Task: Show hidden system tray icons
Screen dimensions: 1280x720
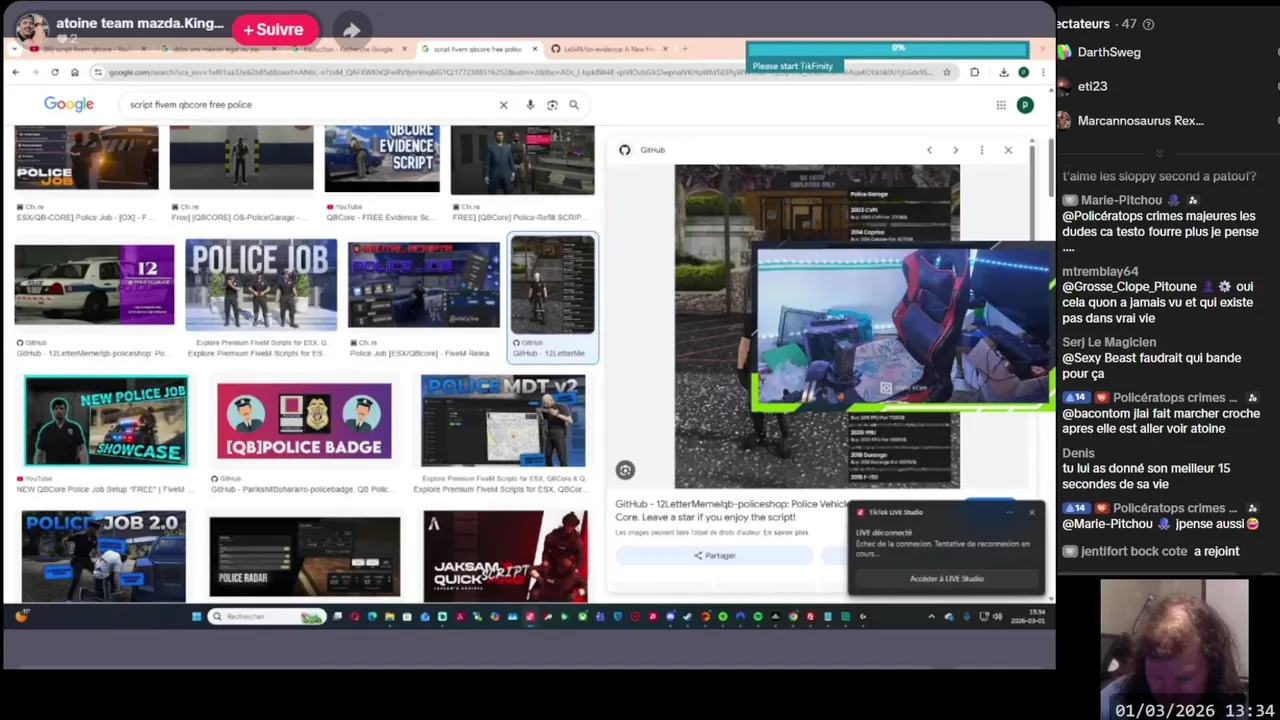Action: pyautogui.click(x=931, y=616)
